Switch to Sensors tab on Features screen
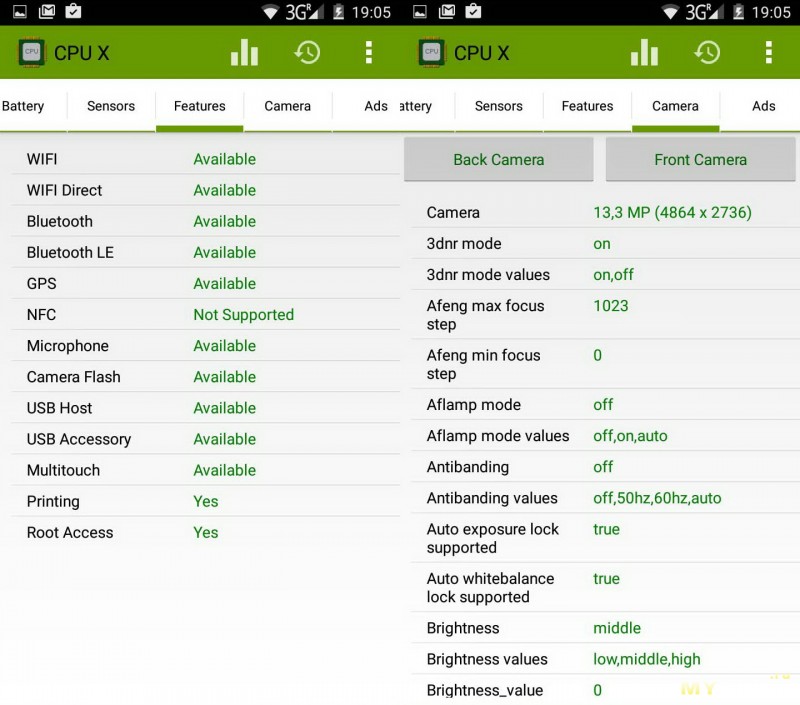Screen dimensions: 800x705 (x=111, y=106)
